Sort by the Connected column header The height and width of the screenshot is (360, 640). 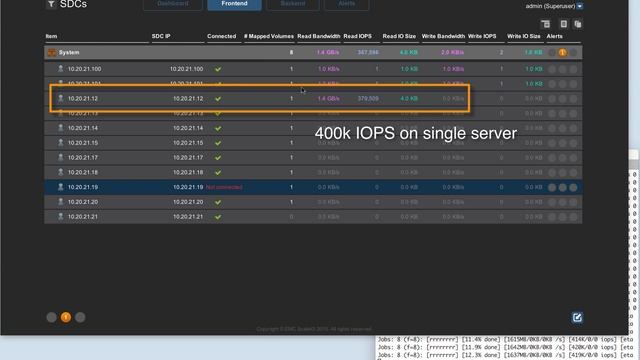point(221,36)
